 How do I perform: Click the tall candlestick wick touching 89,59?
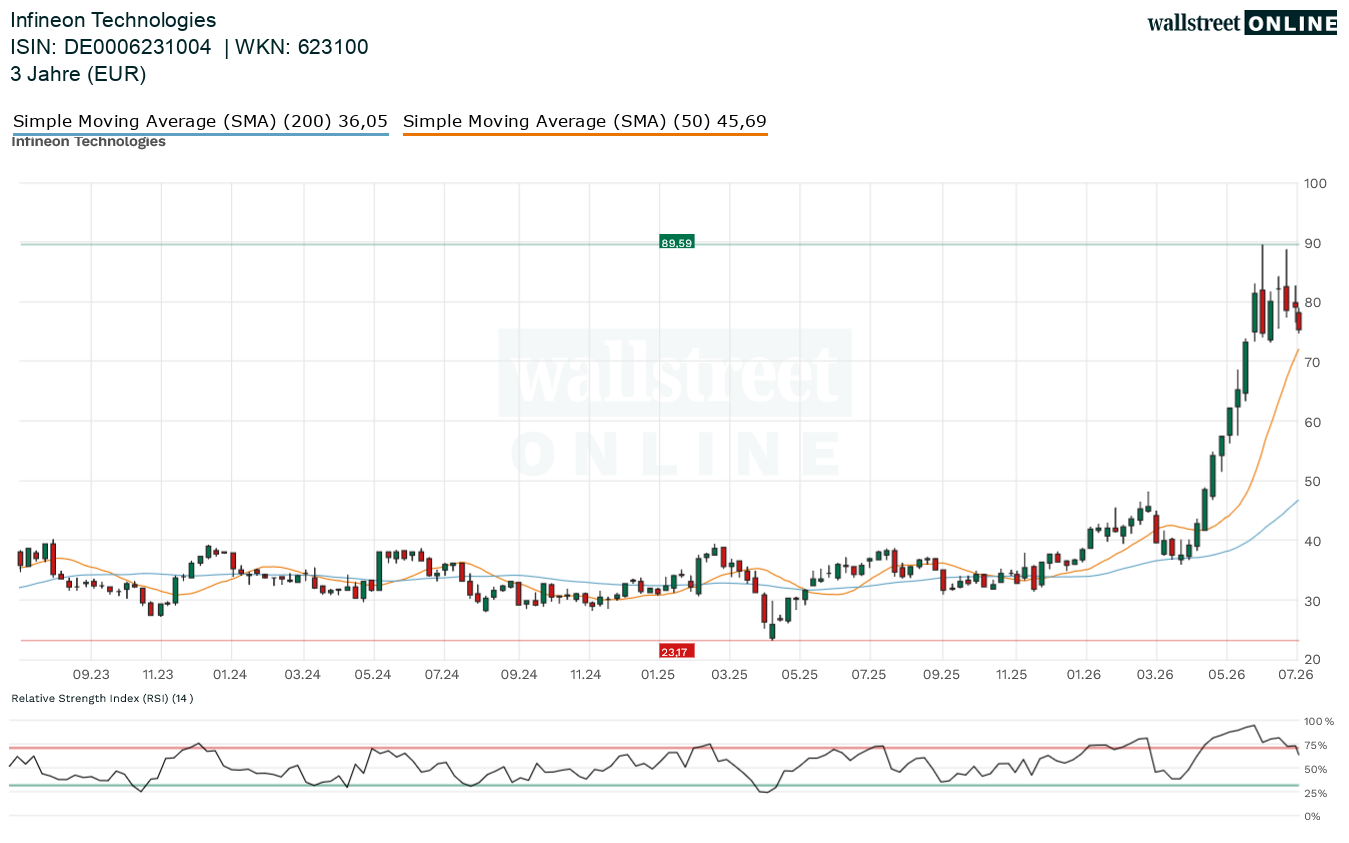[x=1262, y=266]
